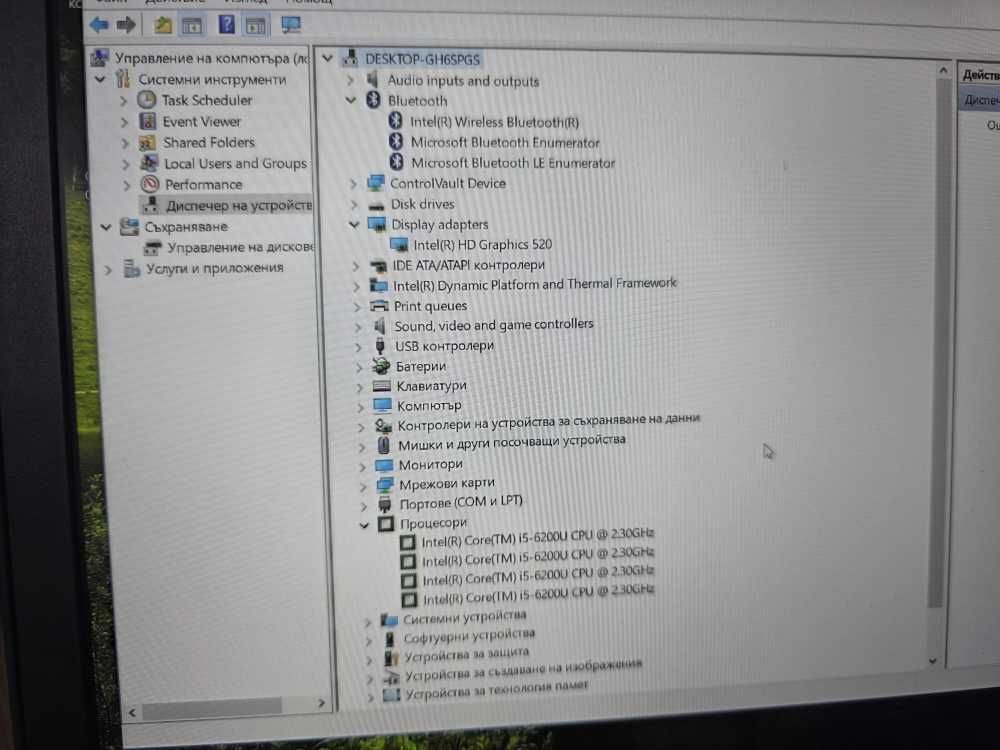1000x750 pixels.
Task: Click the Forward arrow toolbar icon
Action: [126, 25]
